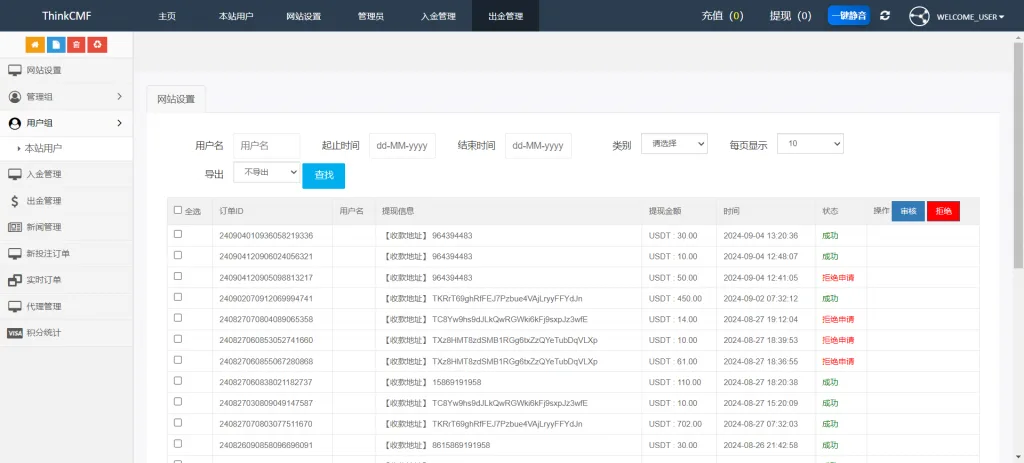Check the box for order 240904010936058219336
Screen dimensions: 1024x463
[x=178, y=235]
